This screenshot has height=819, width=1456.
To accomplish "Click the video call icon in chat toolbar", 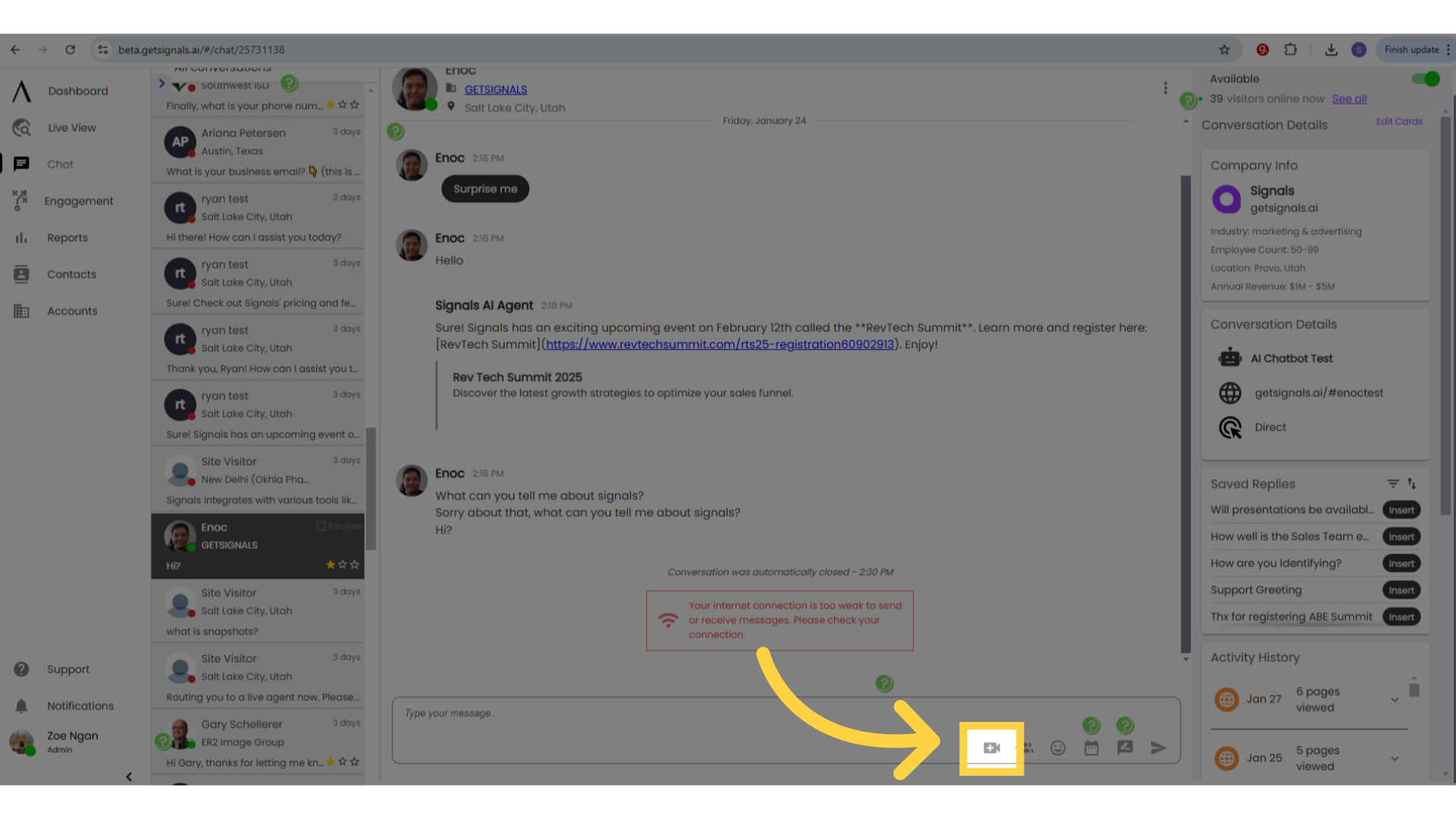I will click(991, 747).
